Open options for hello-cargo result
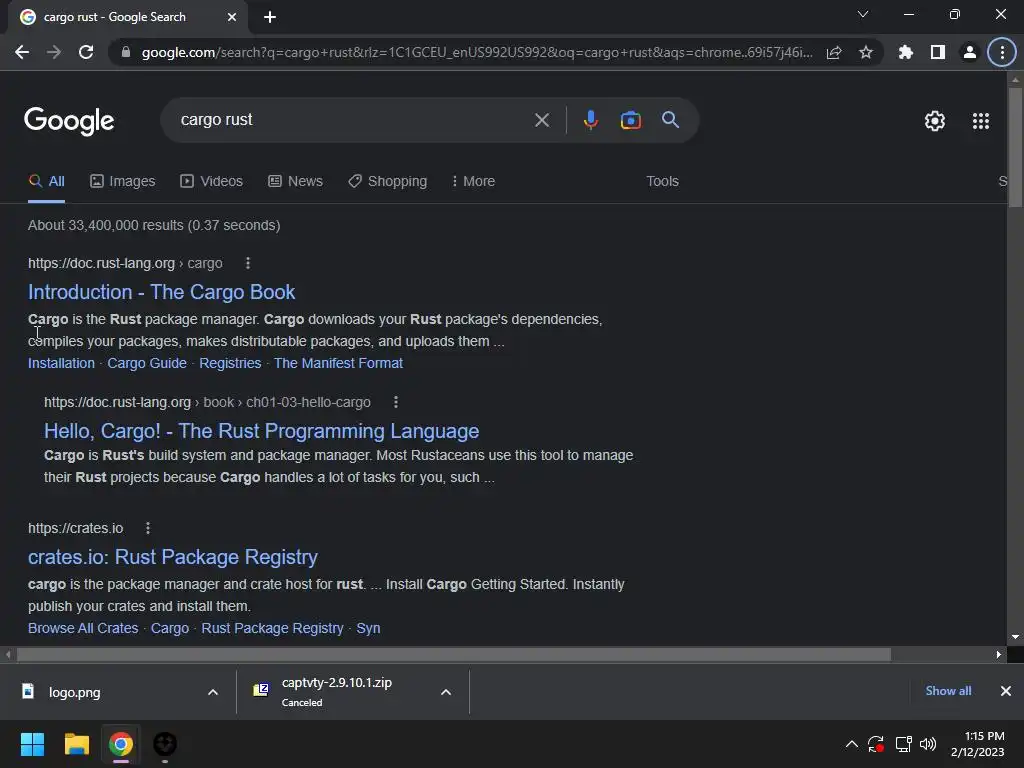Image resolution: width=1024 pixels, height=768 pixels. tap(396, 402)
